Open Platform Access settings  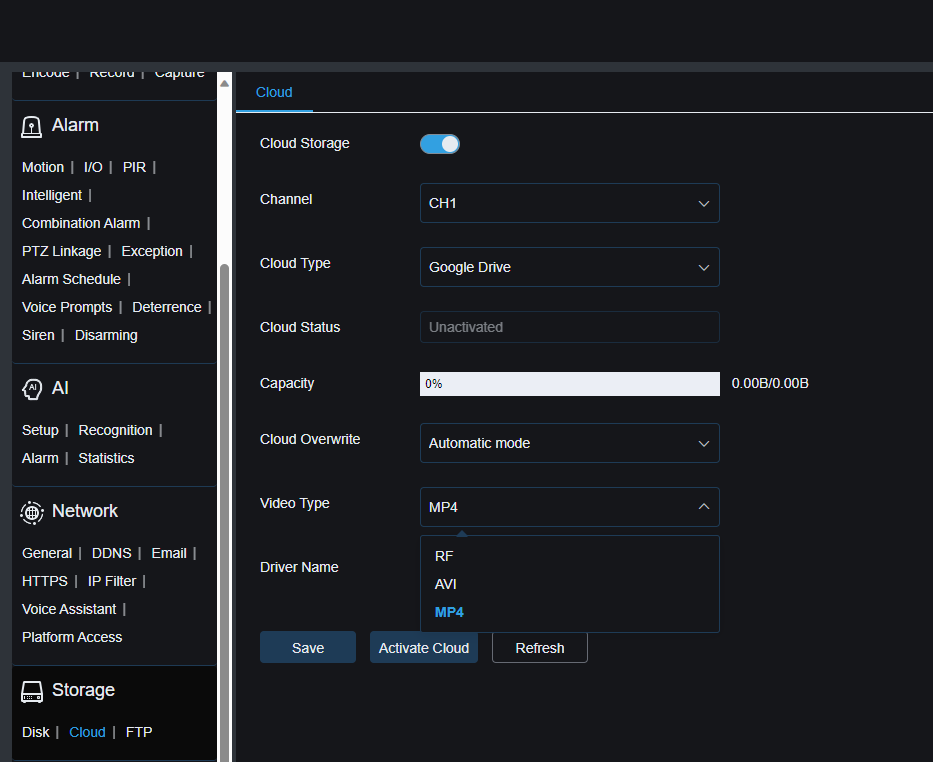[x=71, y=637]
